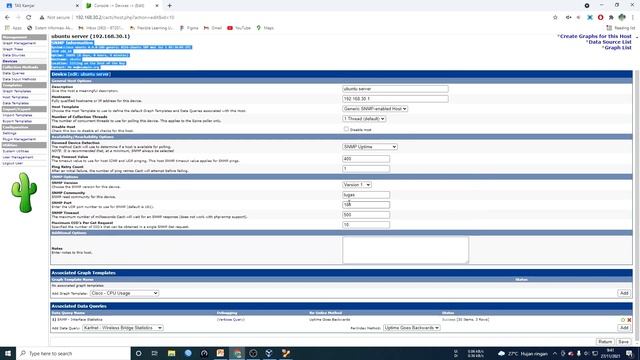
Task: Focus the SNMP Community field
Action: 366,195
